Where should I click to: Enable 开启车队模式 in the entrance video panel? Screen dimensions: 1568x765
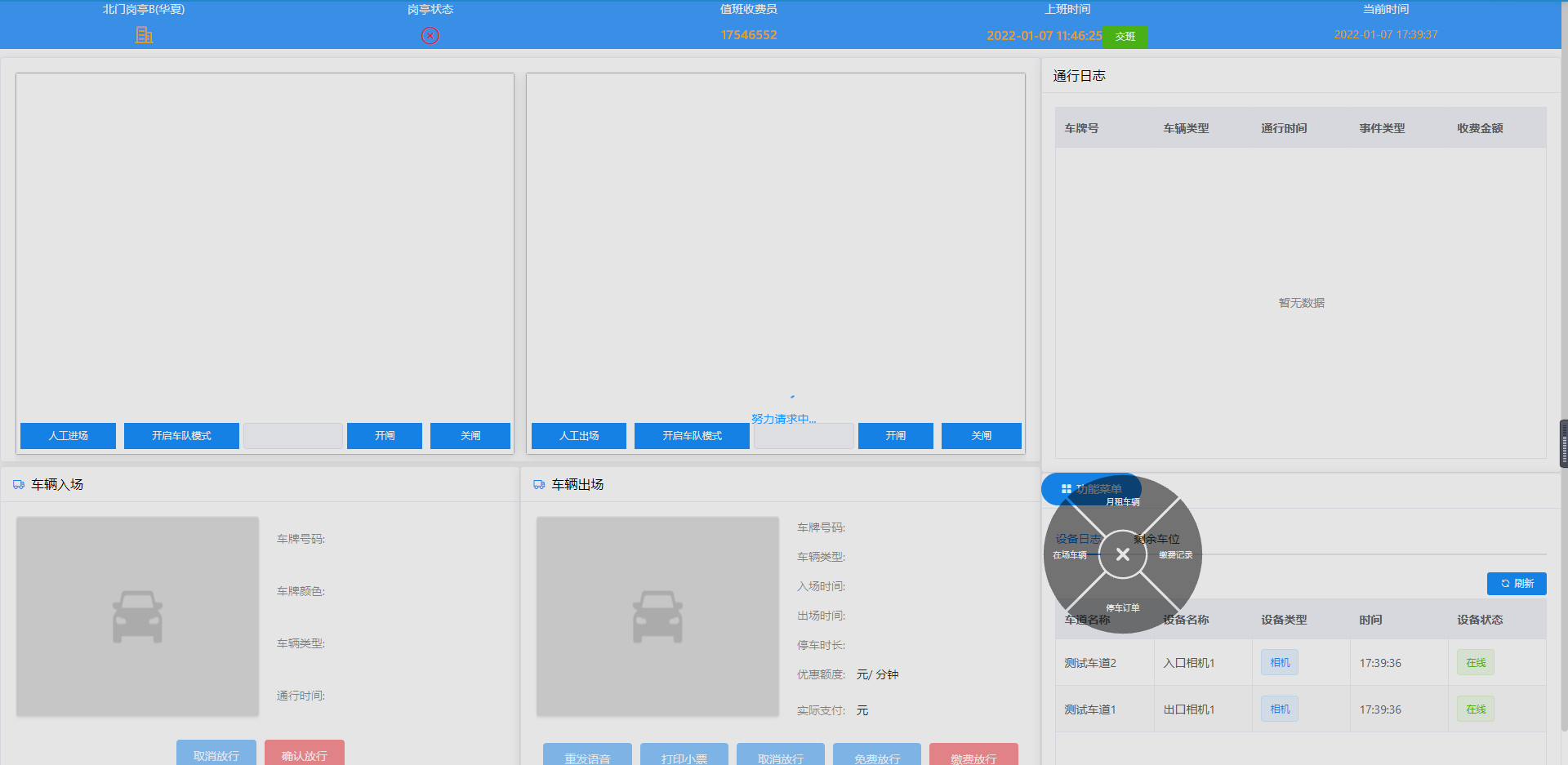[x=181, y=436]
